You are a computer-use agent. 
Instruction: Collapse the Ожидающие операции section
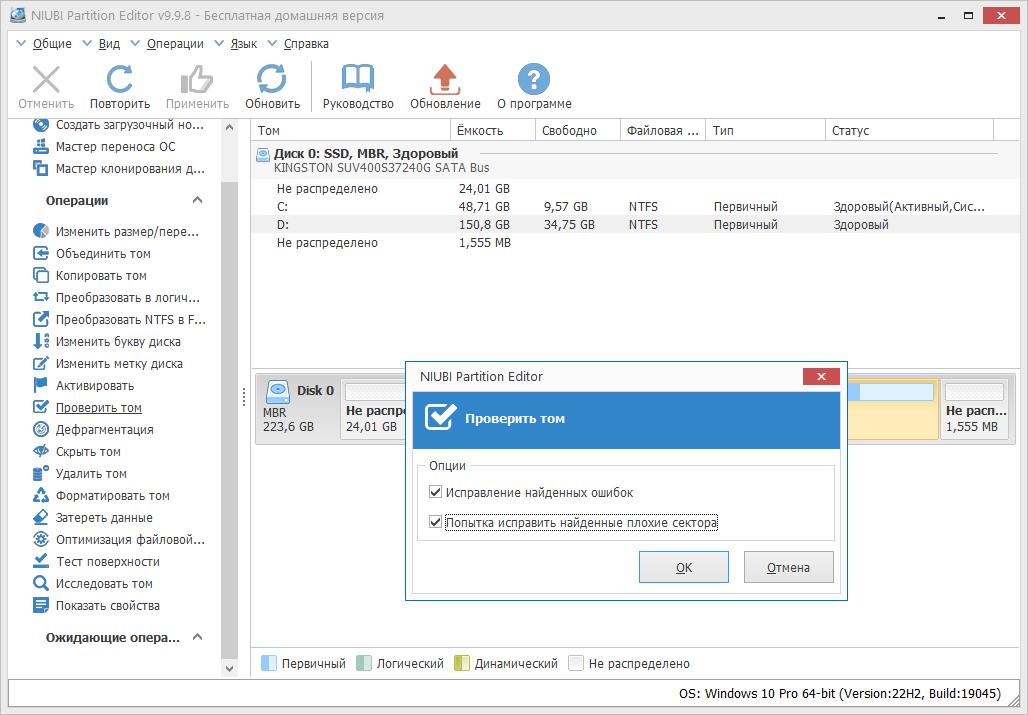pos(197,637)
